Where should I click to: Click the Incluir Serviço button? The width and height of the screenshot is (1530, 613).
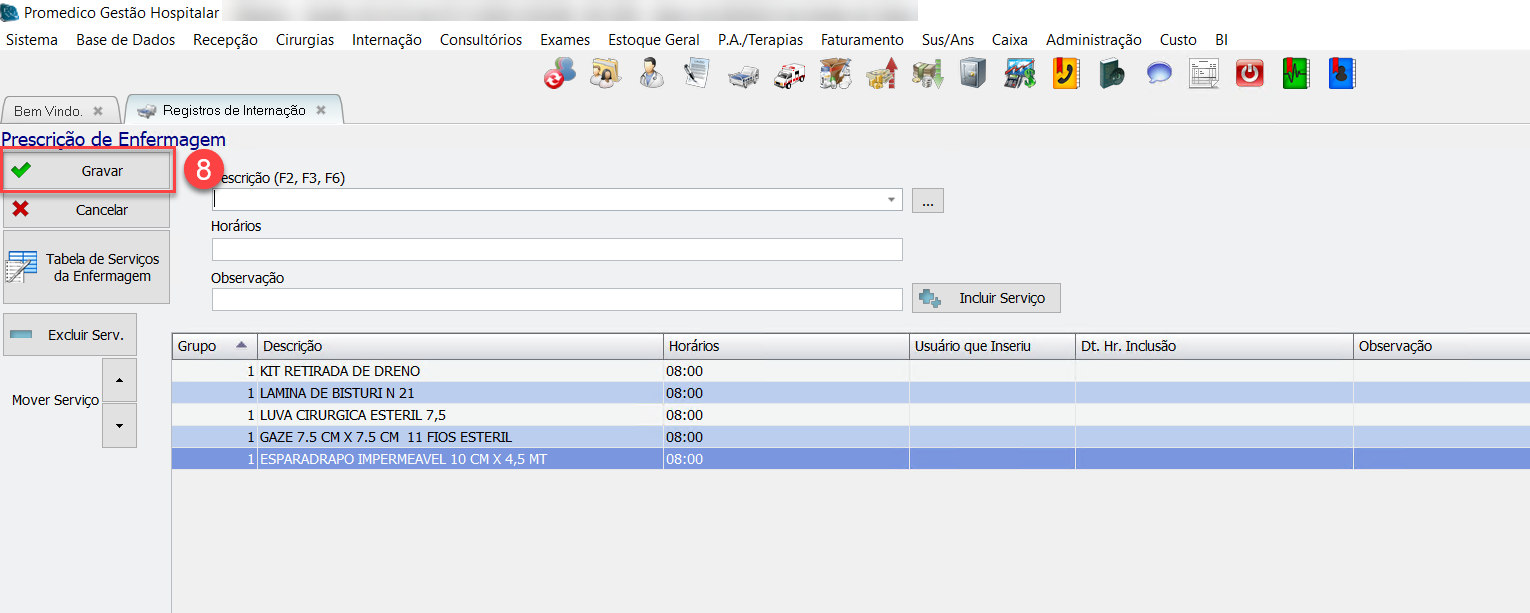[x=986, y=298]
